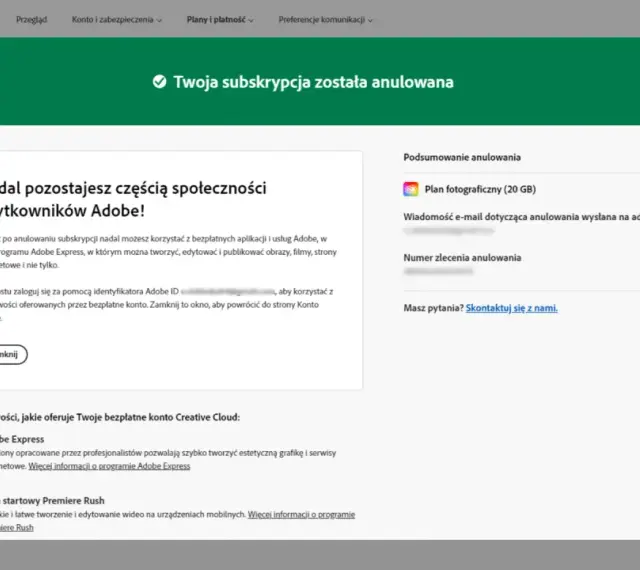Click the blurred Adobe ID email address
640x570 pixels.
click(x=228, y=292)
